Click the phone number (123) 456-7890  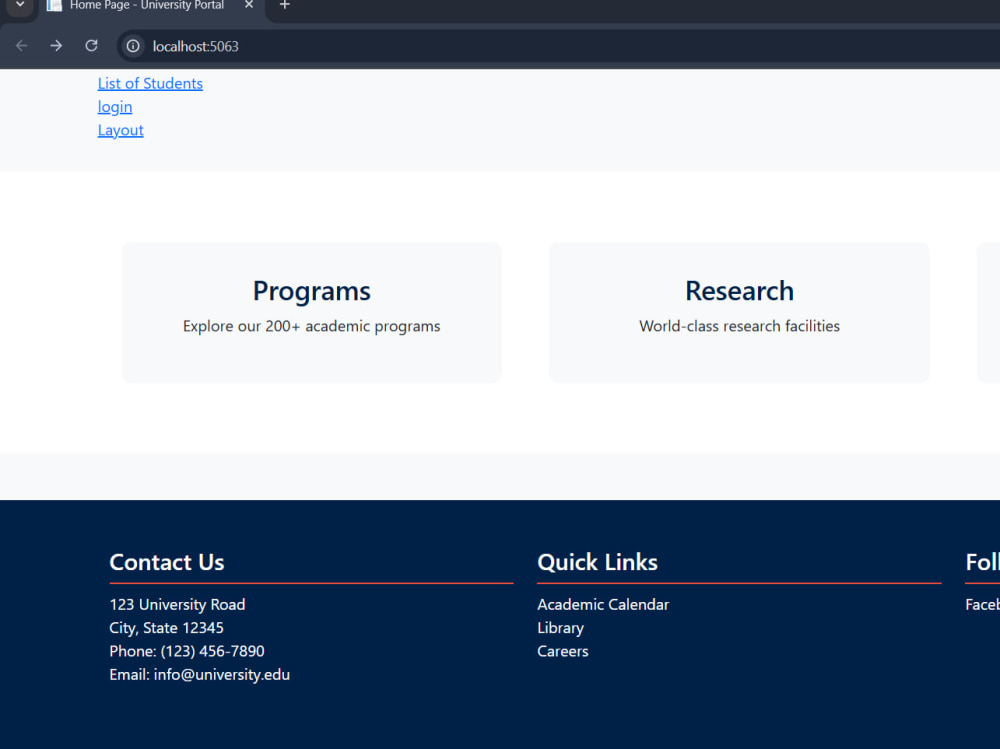[x=212, y=651]
